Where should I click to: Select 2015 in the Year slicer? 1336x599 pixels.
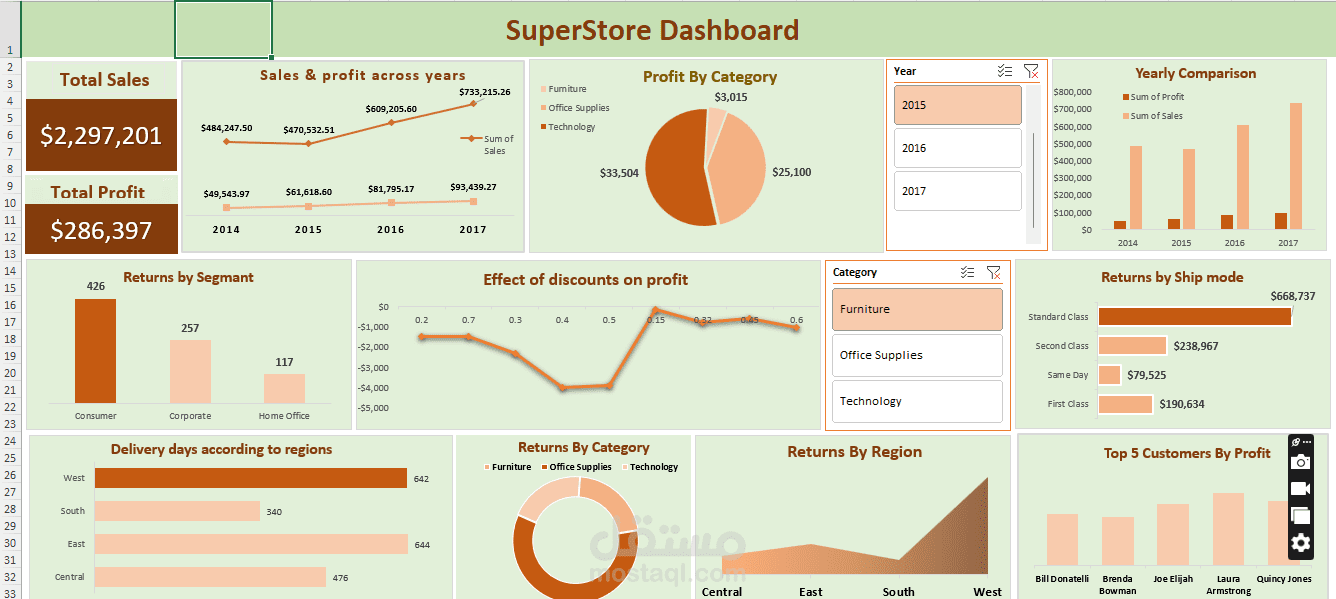coord(958,105)
